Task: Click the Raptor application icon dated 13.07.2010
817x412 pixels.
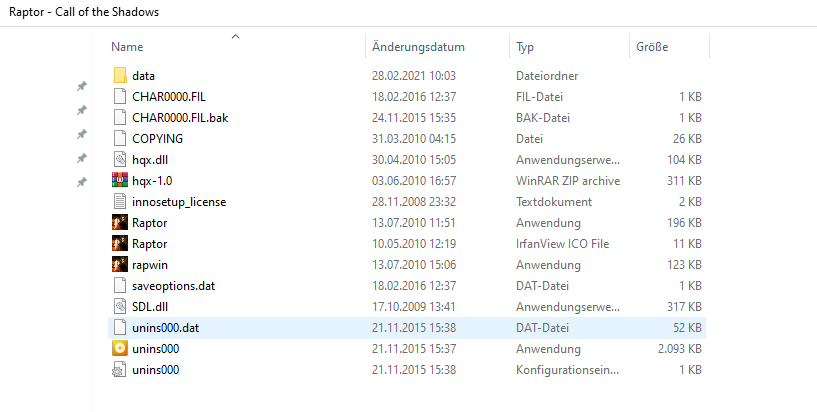Action: 120,222
